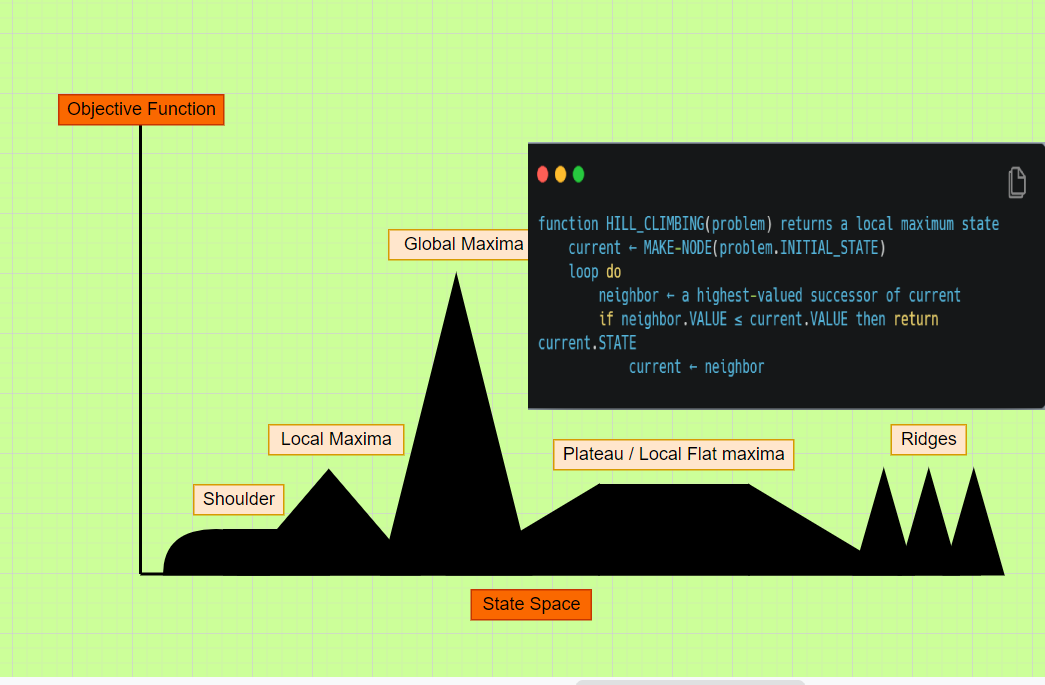Image resolution: width=1045 pixels, height=685 pixels.
Task: Click the 'Shoulder' label
Action: [238, 499]
